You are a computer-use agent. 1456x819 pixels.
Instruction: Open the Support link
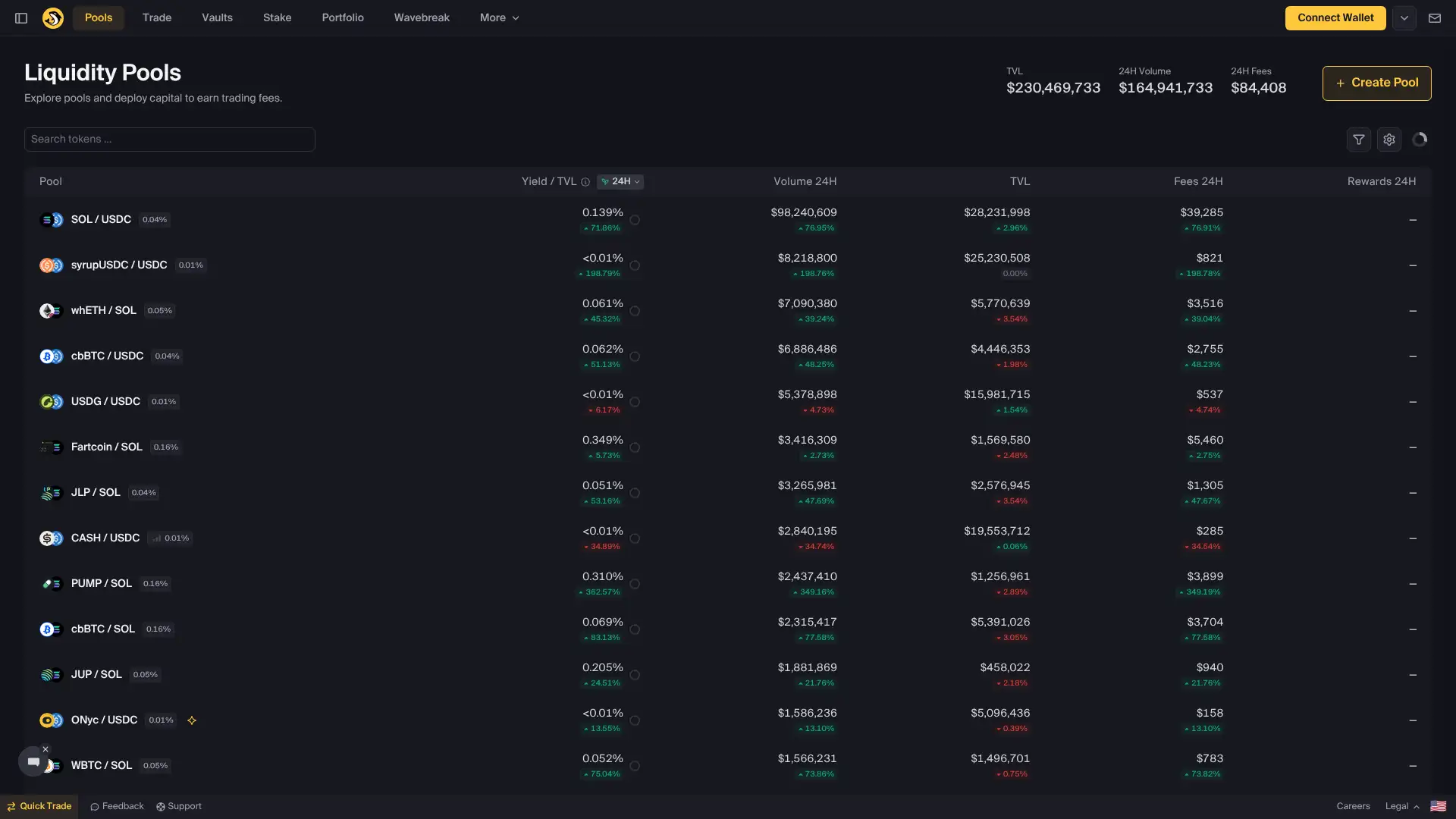pos(179,806)
